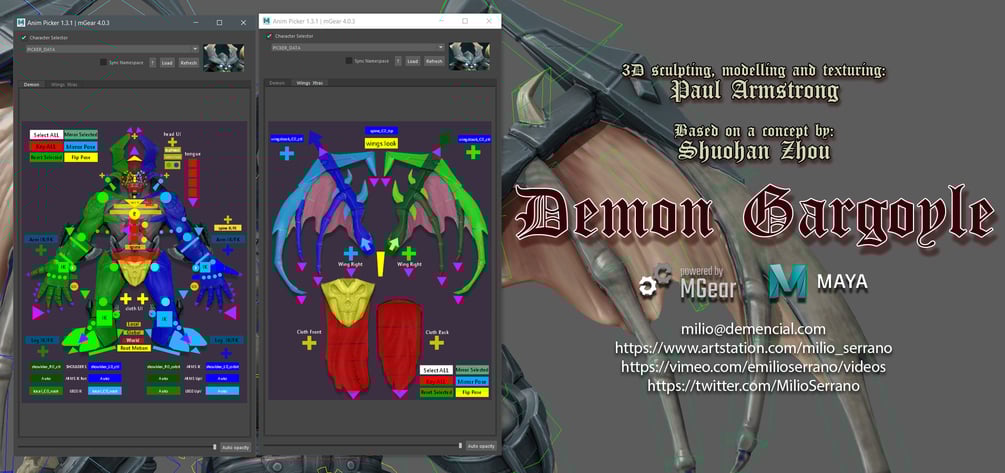Click Reset Selected in wings picker

tap(436, 392)
